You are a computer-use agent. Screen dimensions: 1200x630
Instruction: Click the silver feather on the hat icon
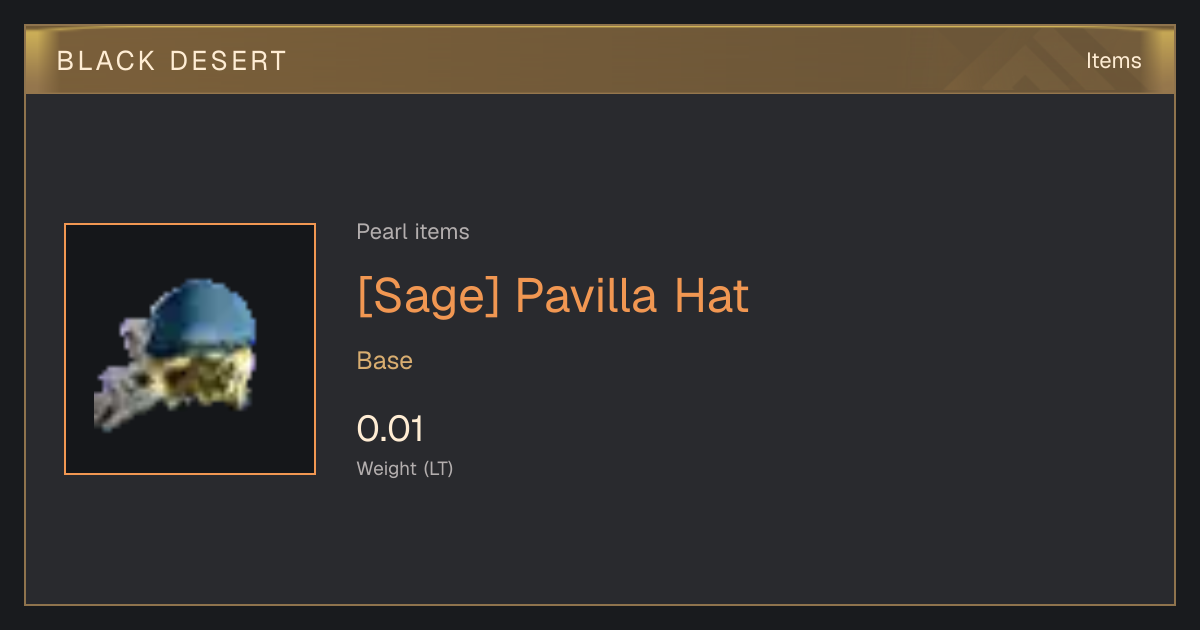click(118, 385)
